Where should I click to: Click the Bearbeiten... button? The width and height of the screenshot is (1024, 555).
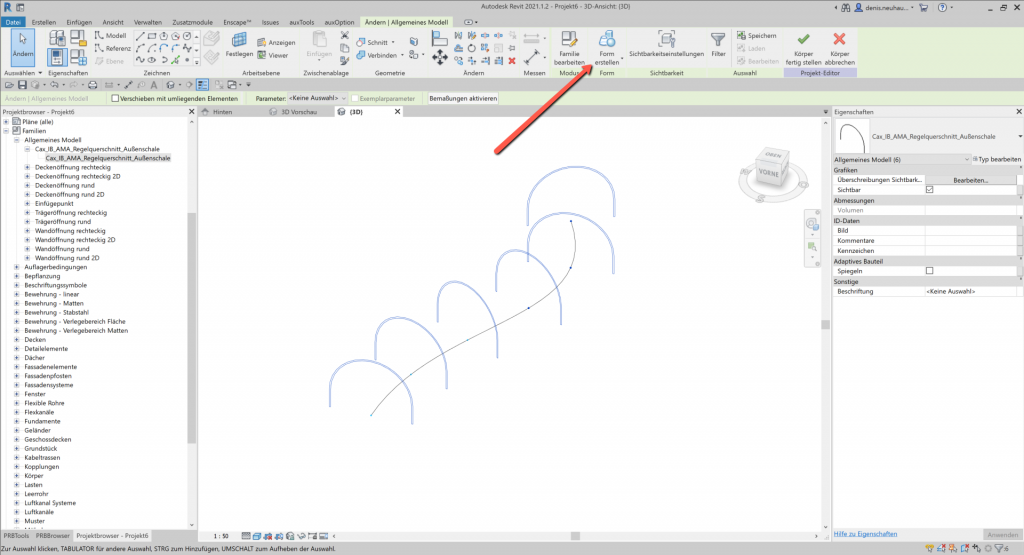click(x=969, y=180)
